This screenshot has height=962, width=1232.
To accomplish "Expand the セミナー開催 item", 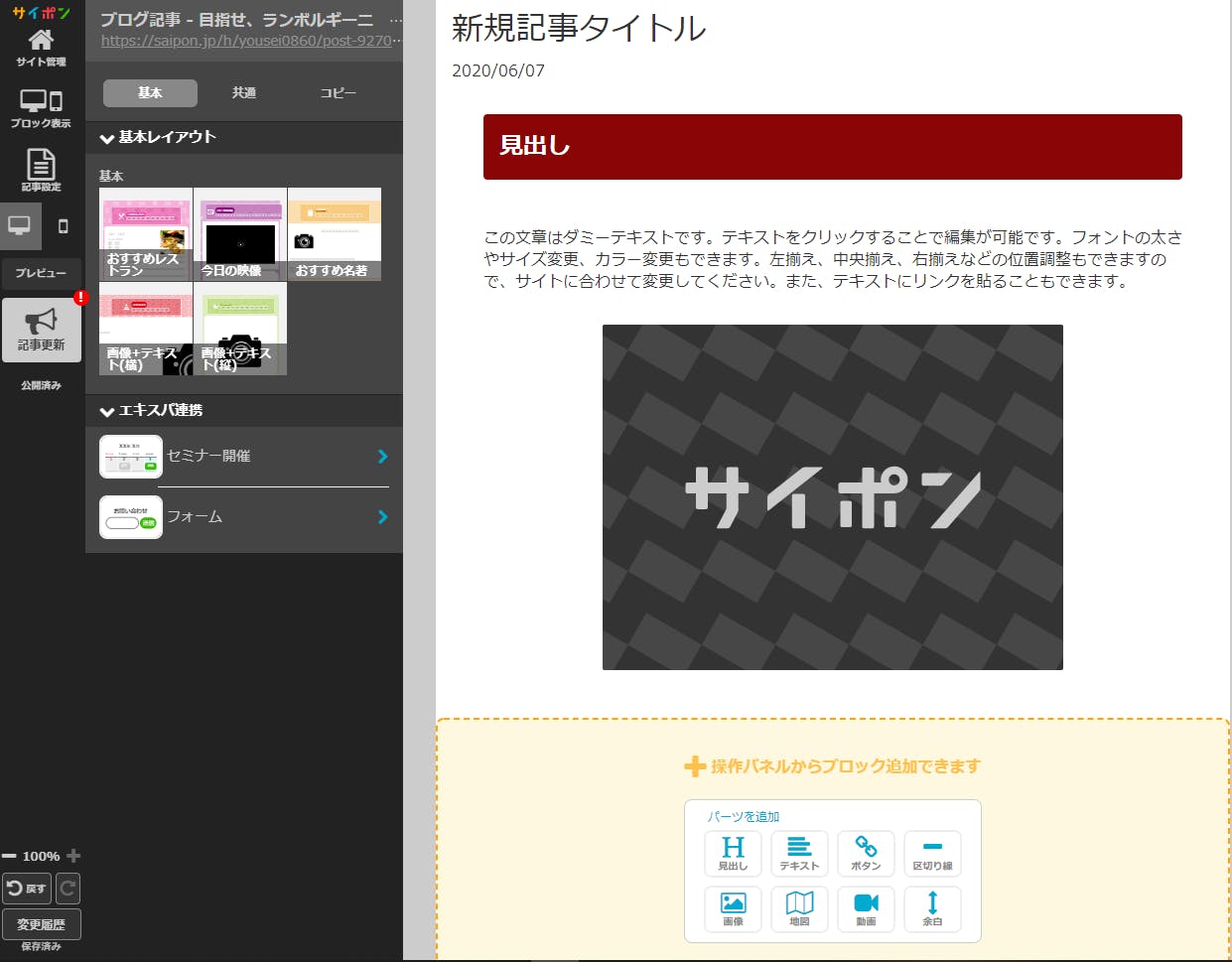I will (382, 457).
